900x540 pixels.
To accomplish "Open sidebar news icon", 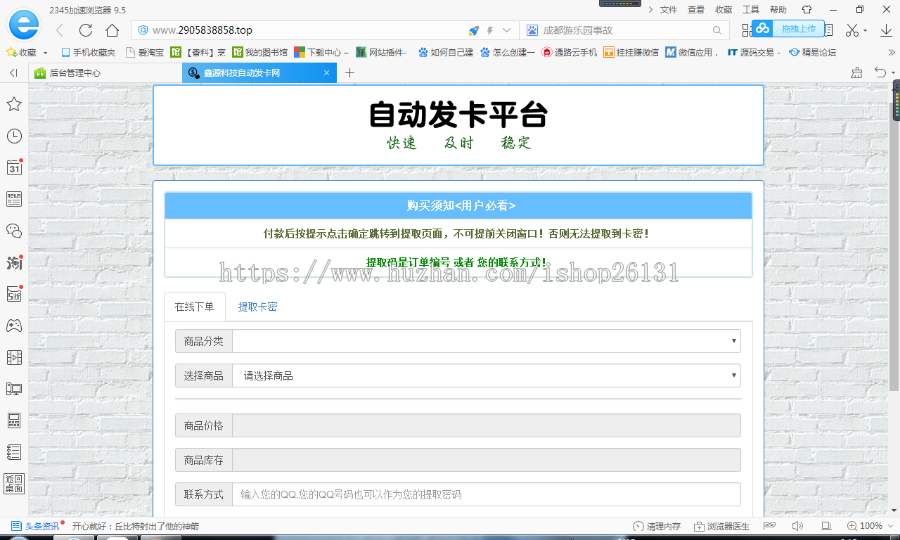I will tap(14, 199).
